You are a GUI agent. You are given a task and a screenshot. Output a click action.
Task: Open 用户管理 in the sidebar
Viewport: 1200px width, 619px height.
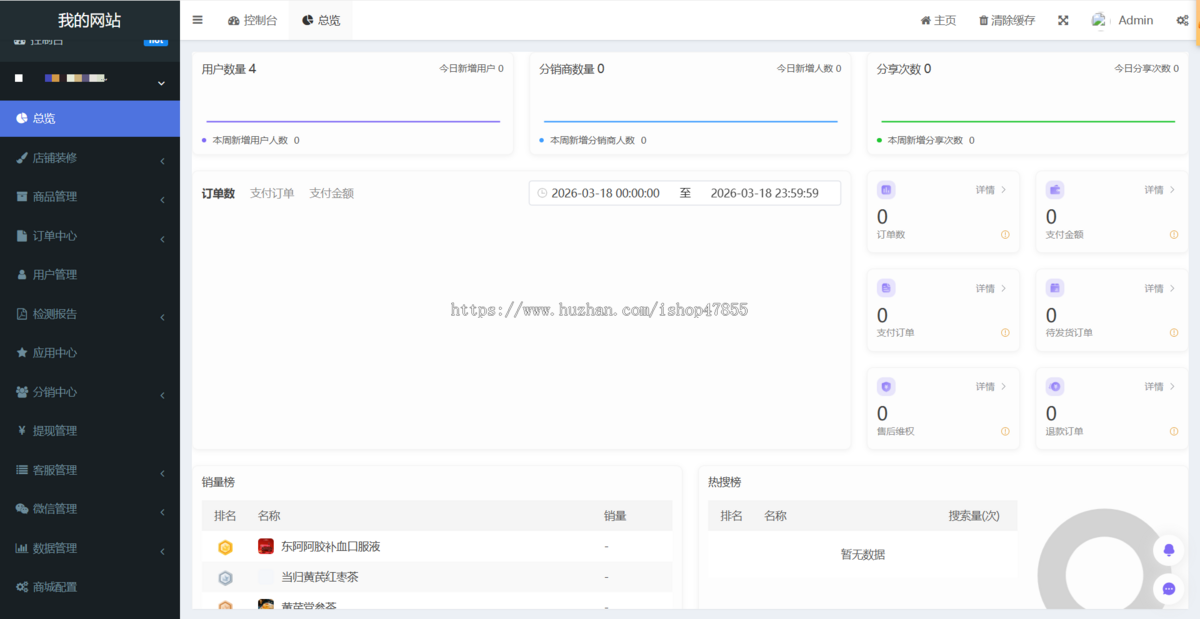(90, 274)
